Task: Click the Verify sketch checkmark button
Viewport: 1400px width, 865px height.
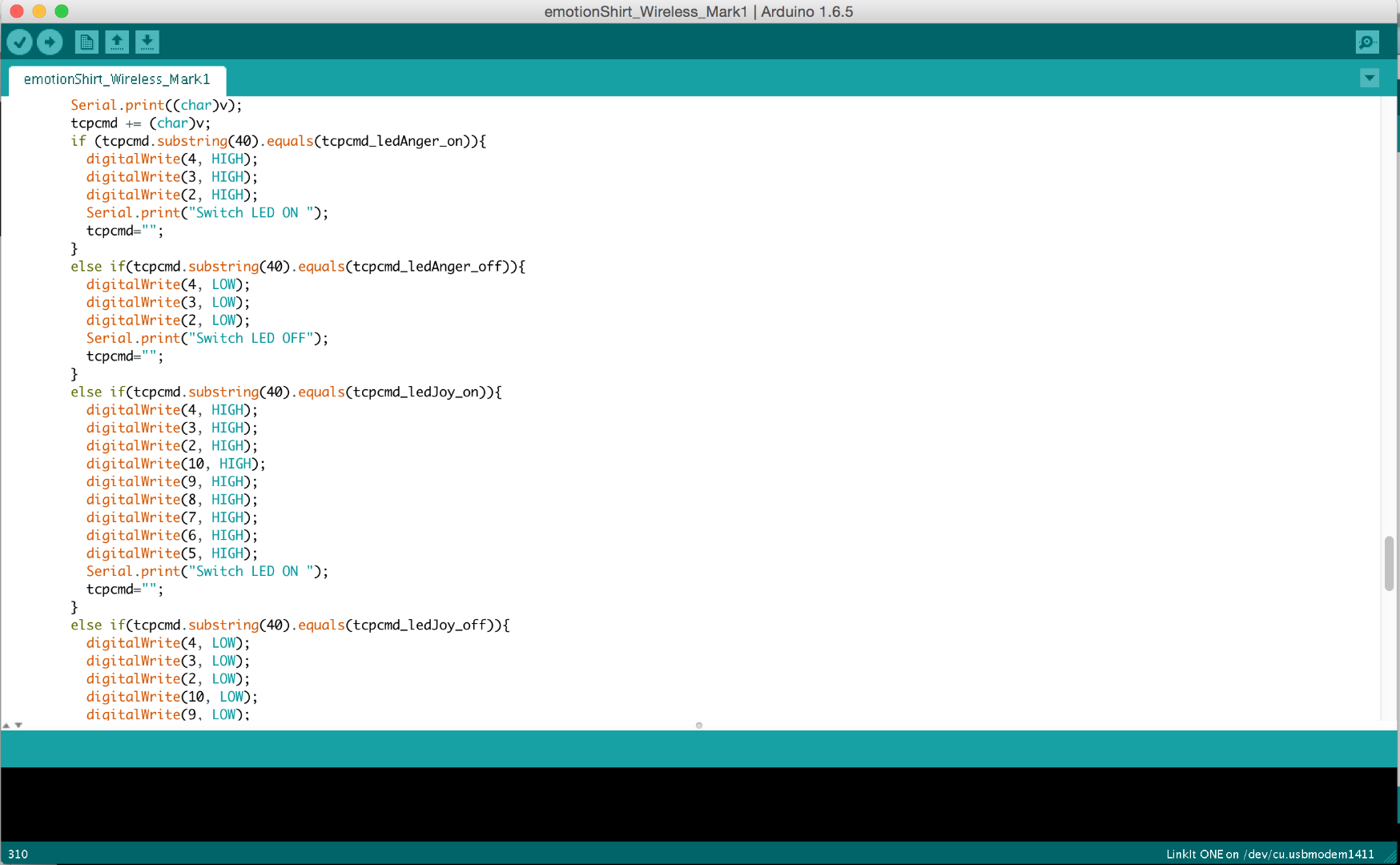Action: tap(20, 42)
